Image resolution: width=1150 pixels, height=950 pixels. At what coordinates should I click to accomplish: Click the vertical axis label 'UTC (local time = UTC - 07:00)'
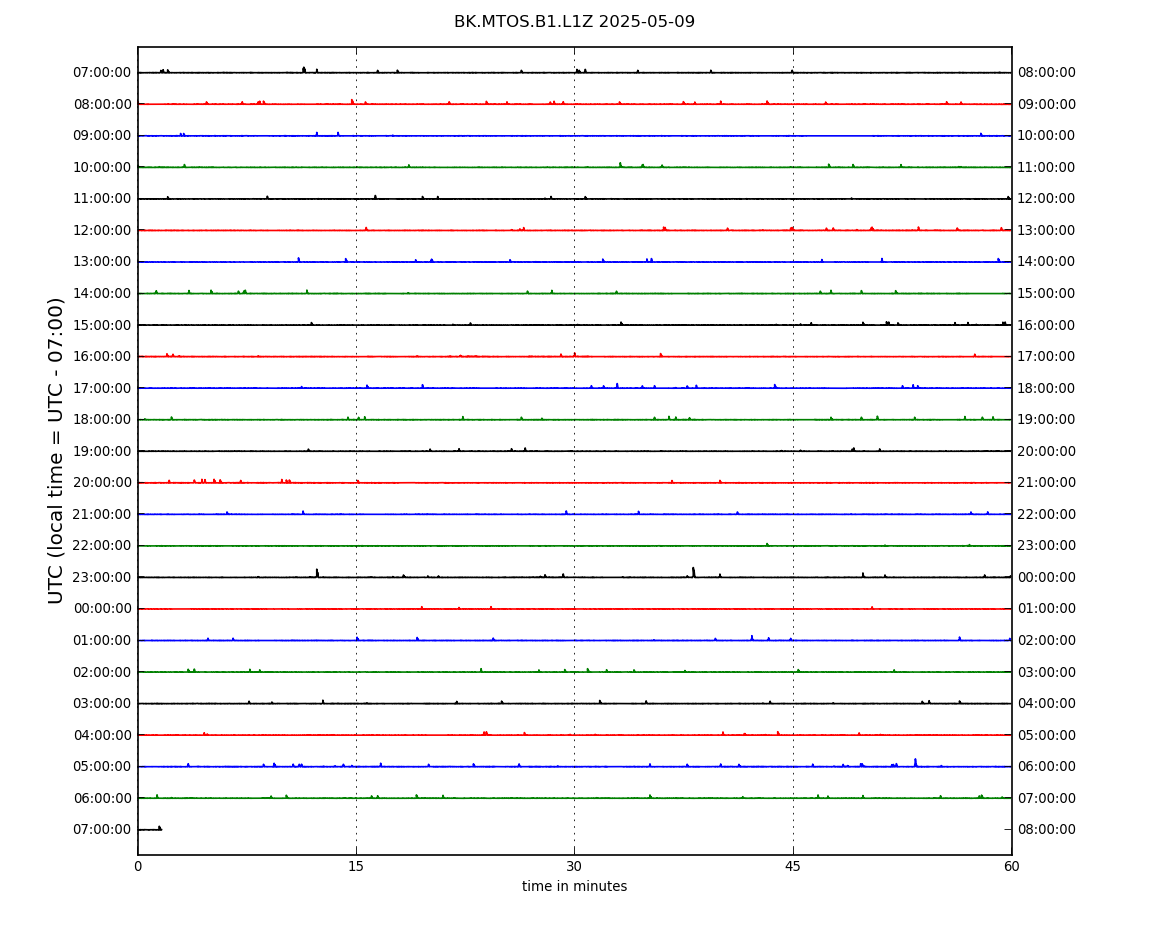pos(56,450)
